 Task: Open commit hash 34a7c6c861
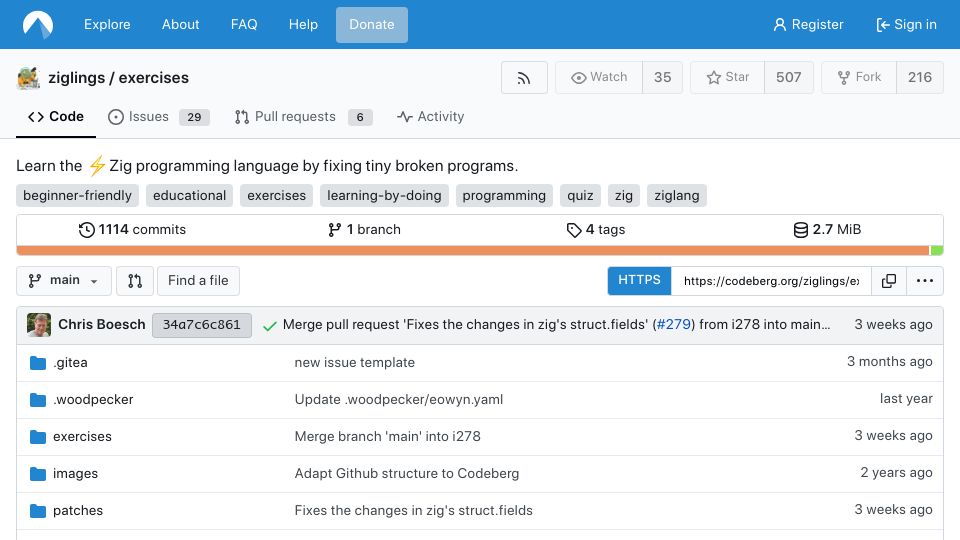coord(201,325)
